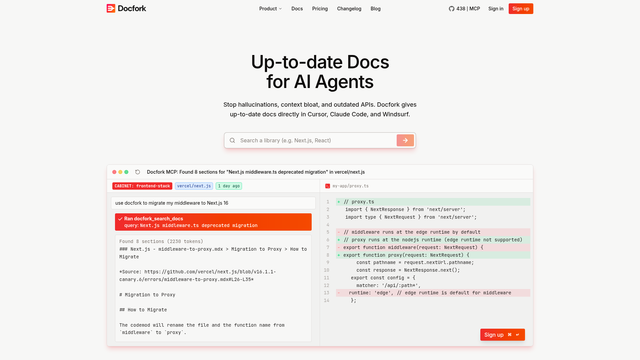Click the red window dot
This screenshot has height=360, width=640.
114,172
